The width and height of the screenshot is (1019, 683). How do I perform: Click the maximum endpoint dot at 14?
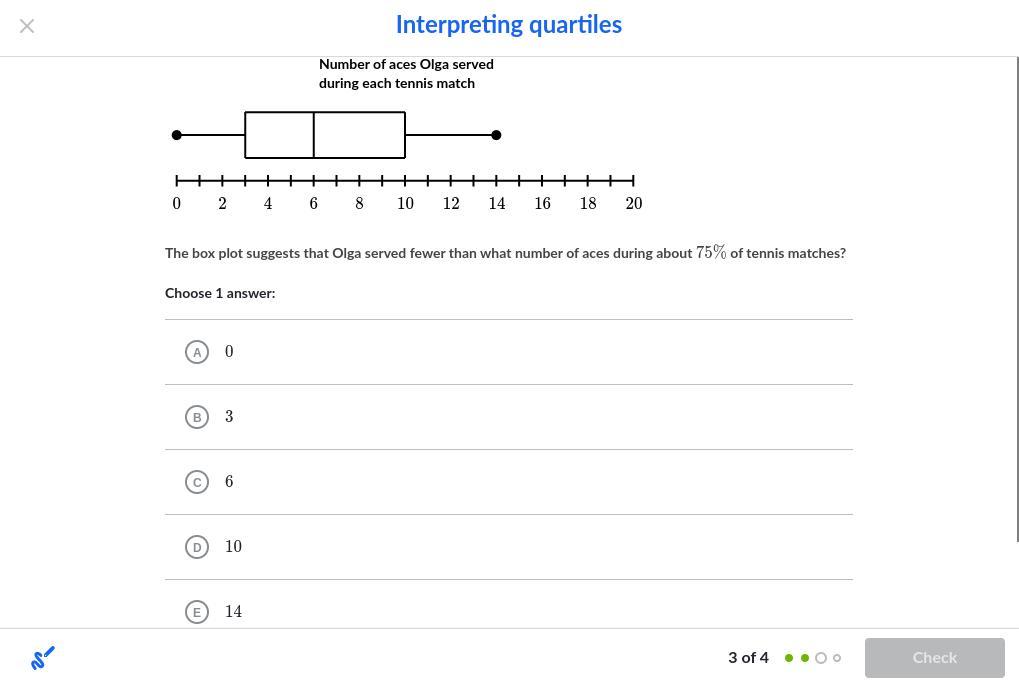496,135
